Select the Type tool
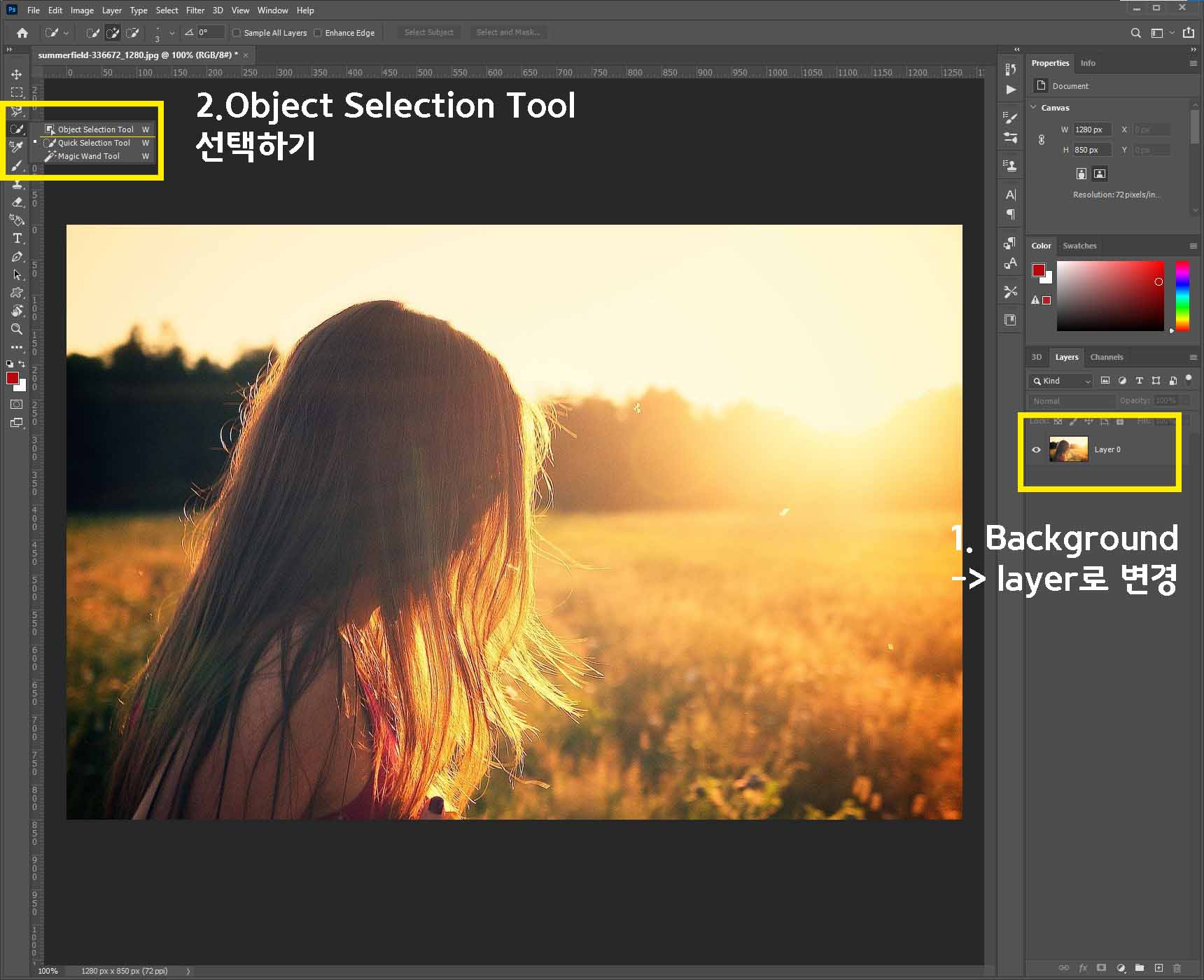 click(x=17, y=238)
